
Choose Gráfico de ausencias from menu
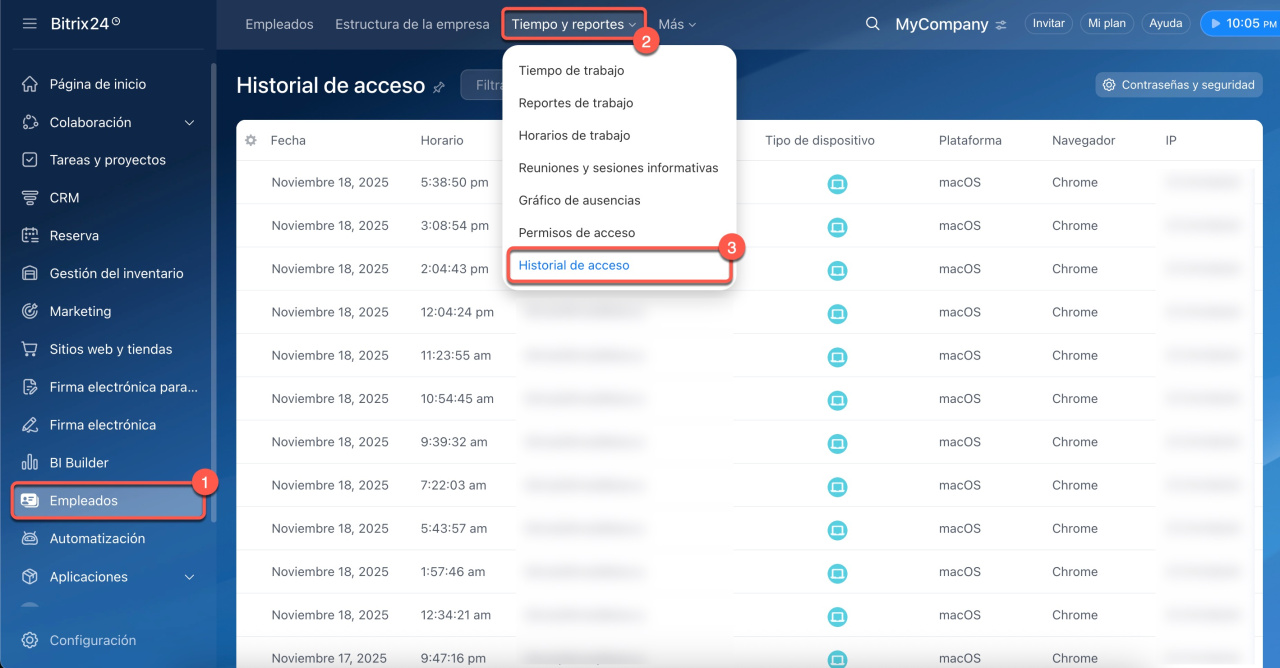point(579,200)
